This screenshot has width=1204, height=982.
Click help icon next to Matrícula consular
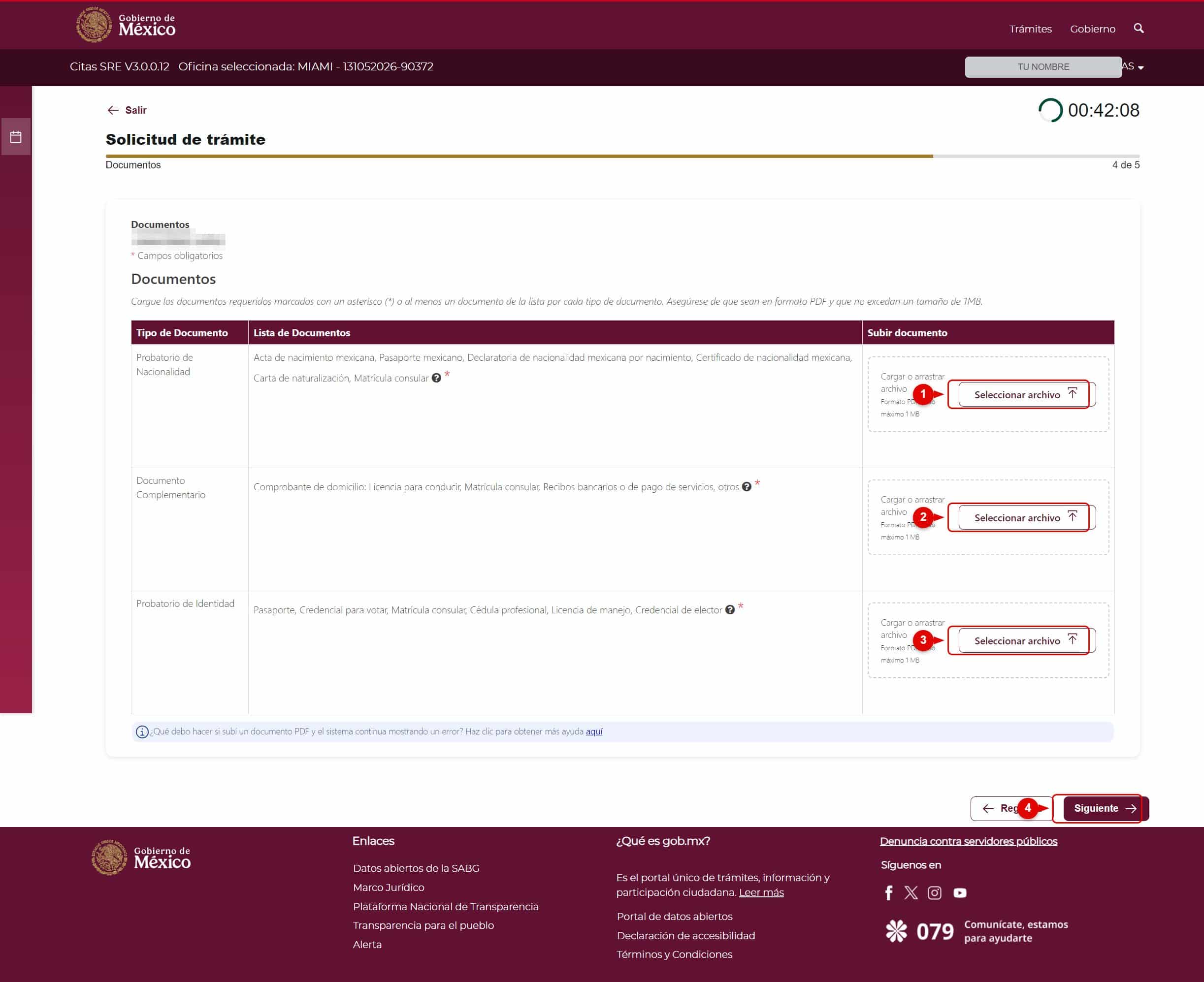coord(436,378)
